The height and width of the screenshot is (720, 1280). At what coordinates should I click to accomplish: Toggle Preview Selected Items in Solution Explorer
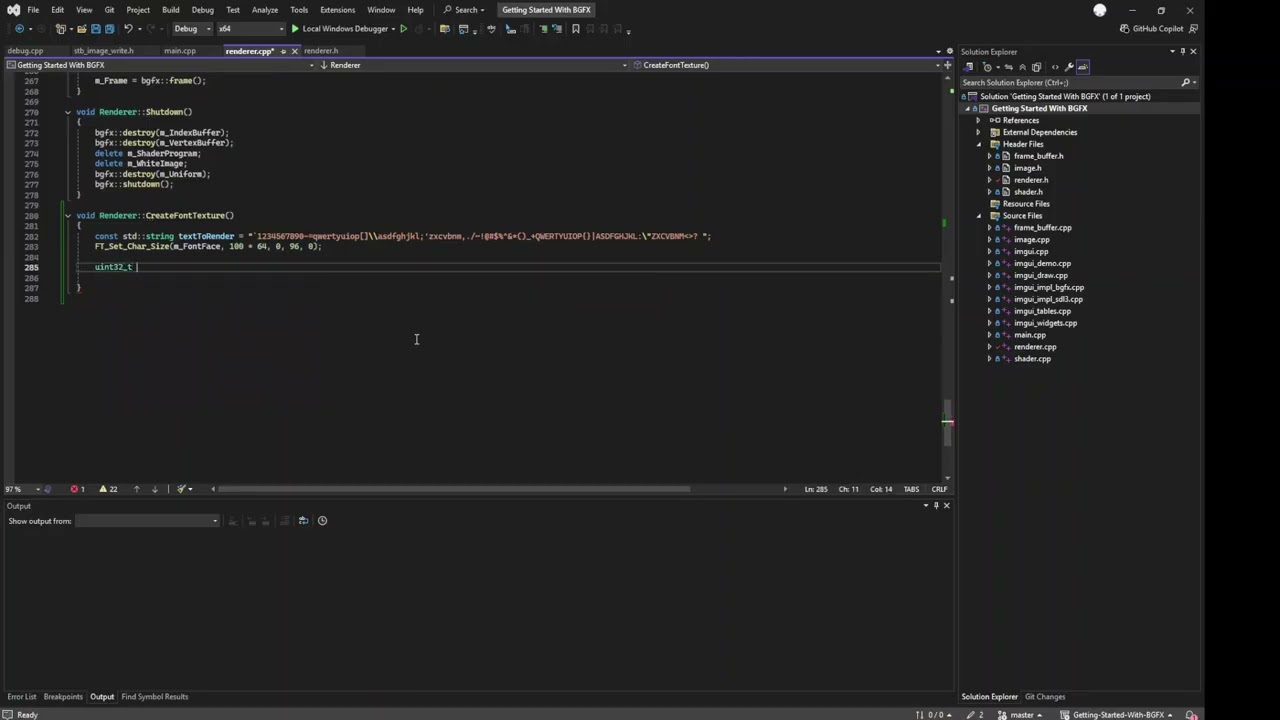point(1083,67)
